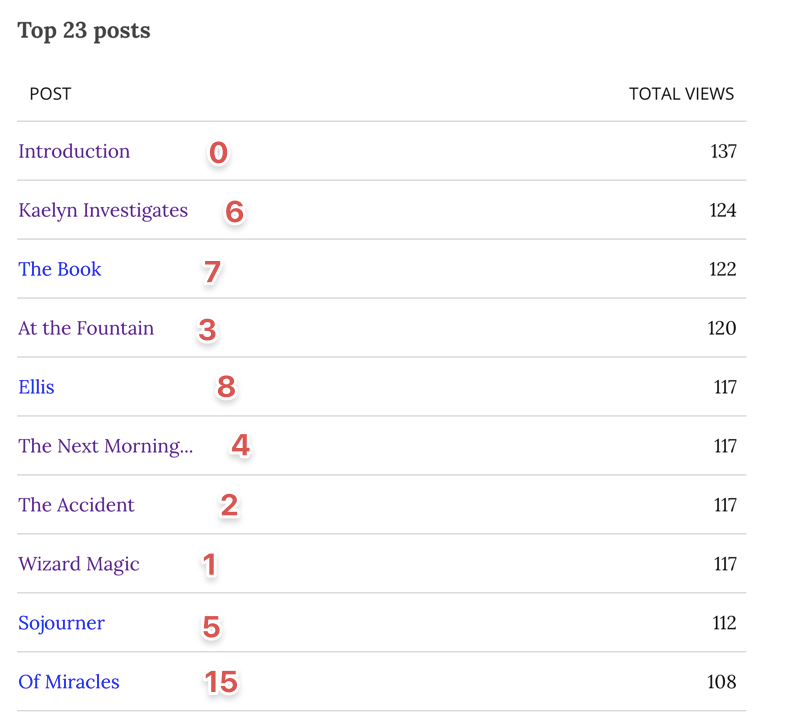Image resolution: width=805 pixels, height=712 pixels.
Task: Click the red number 15 annotation
Action: (221, 683)
